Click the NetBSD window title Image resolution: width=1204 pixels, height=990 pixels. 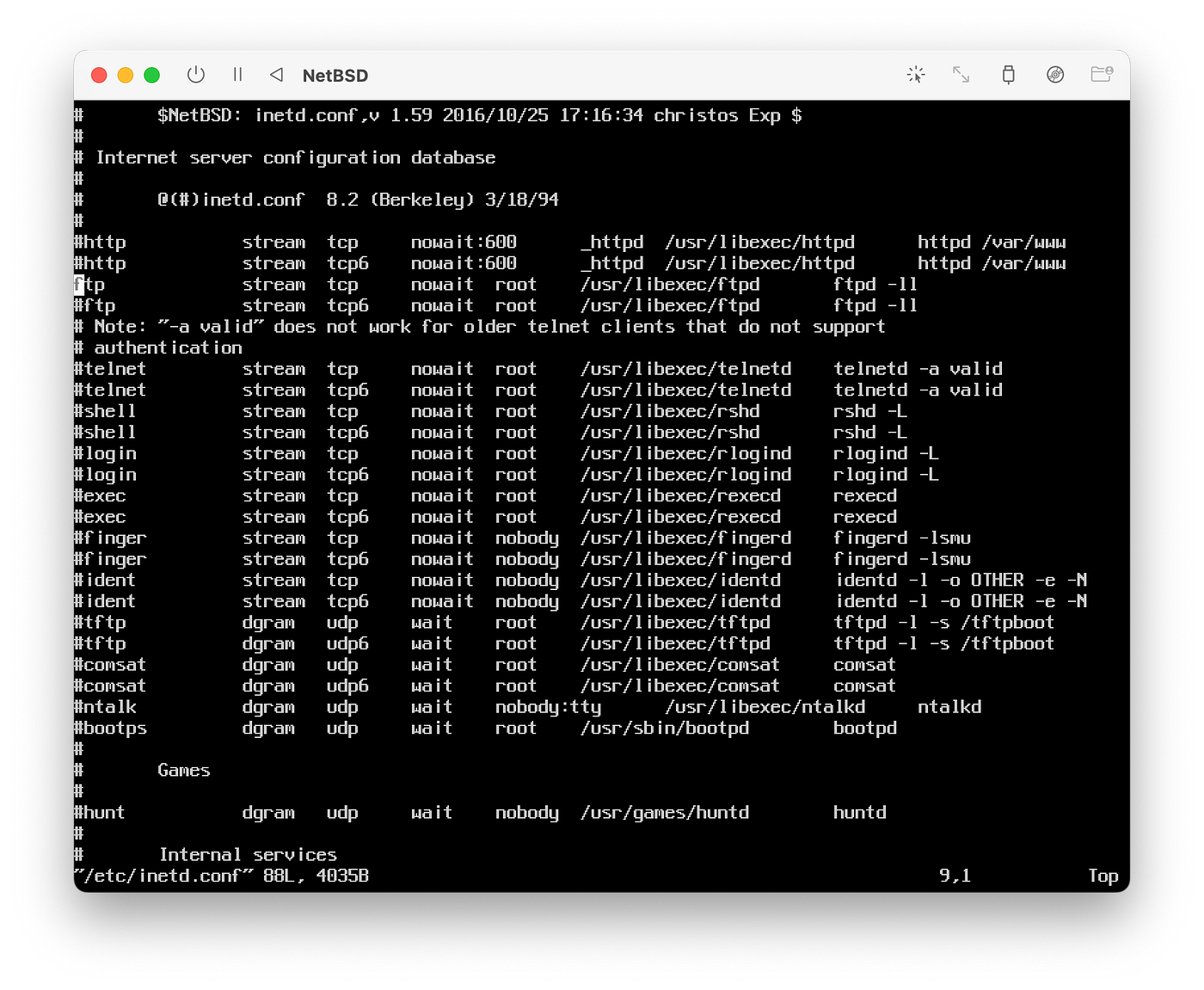[335, 76]
